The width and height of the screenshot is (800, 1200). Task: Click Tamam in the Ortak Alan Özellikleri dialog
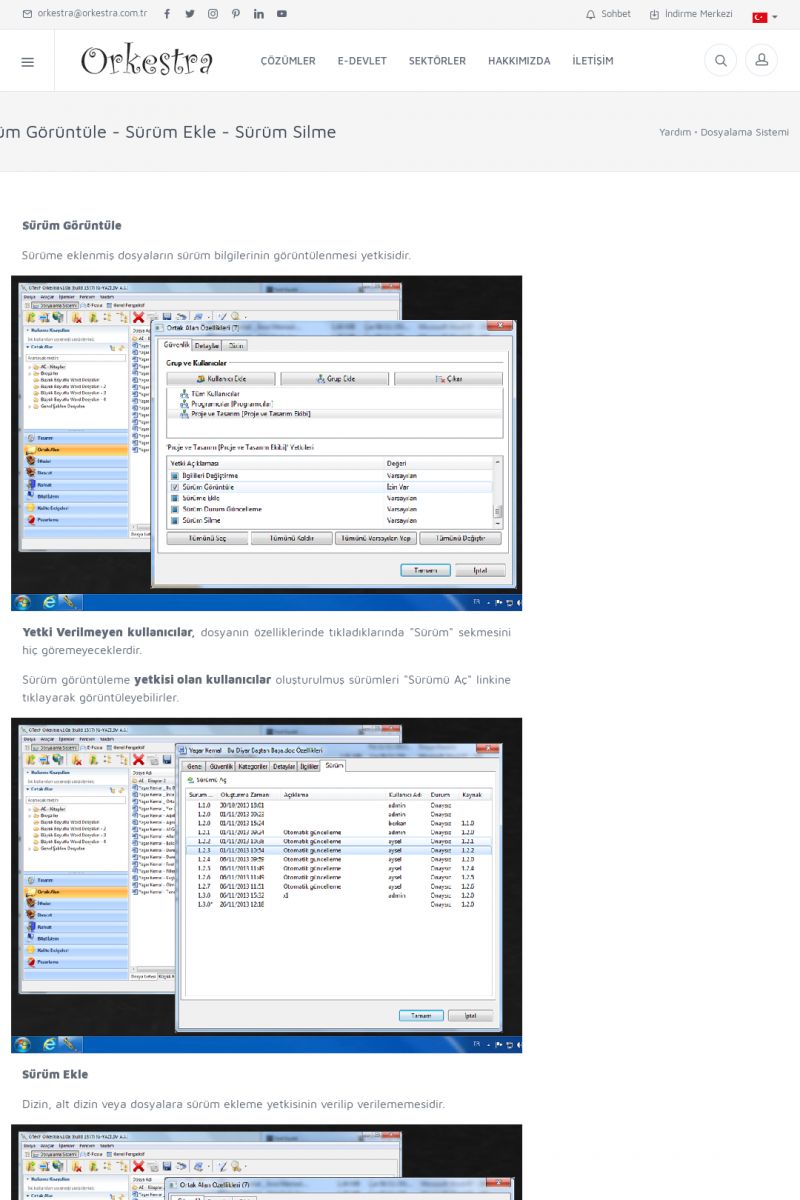[425, 570]
